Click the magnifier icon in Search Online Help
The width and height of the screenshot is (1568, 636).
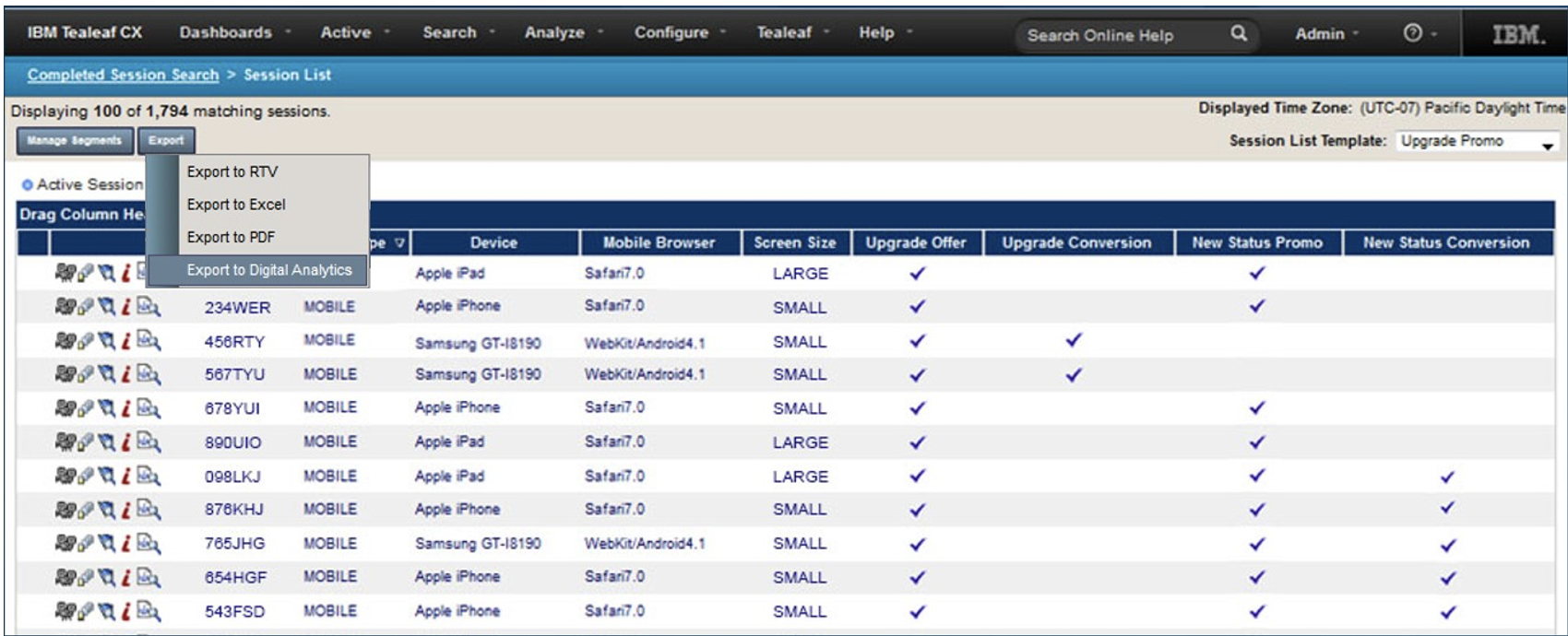1239,33
